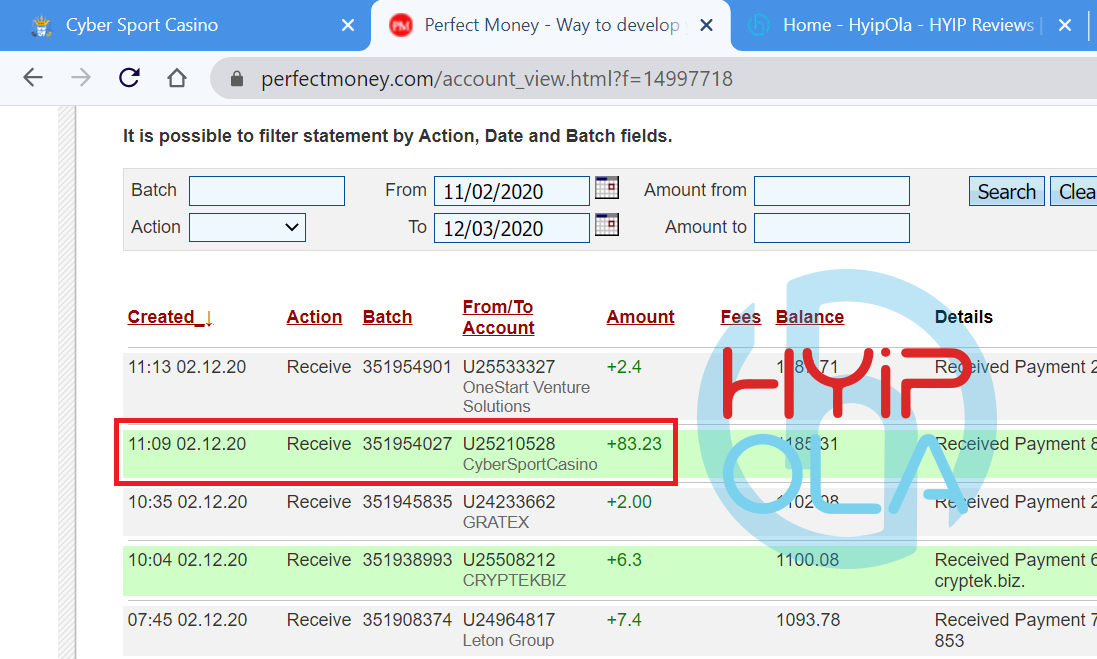Click the Cyber Sport Casino tab favicon
This screenshot has height=659, width=1097.
[42, 26]
